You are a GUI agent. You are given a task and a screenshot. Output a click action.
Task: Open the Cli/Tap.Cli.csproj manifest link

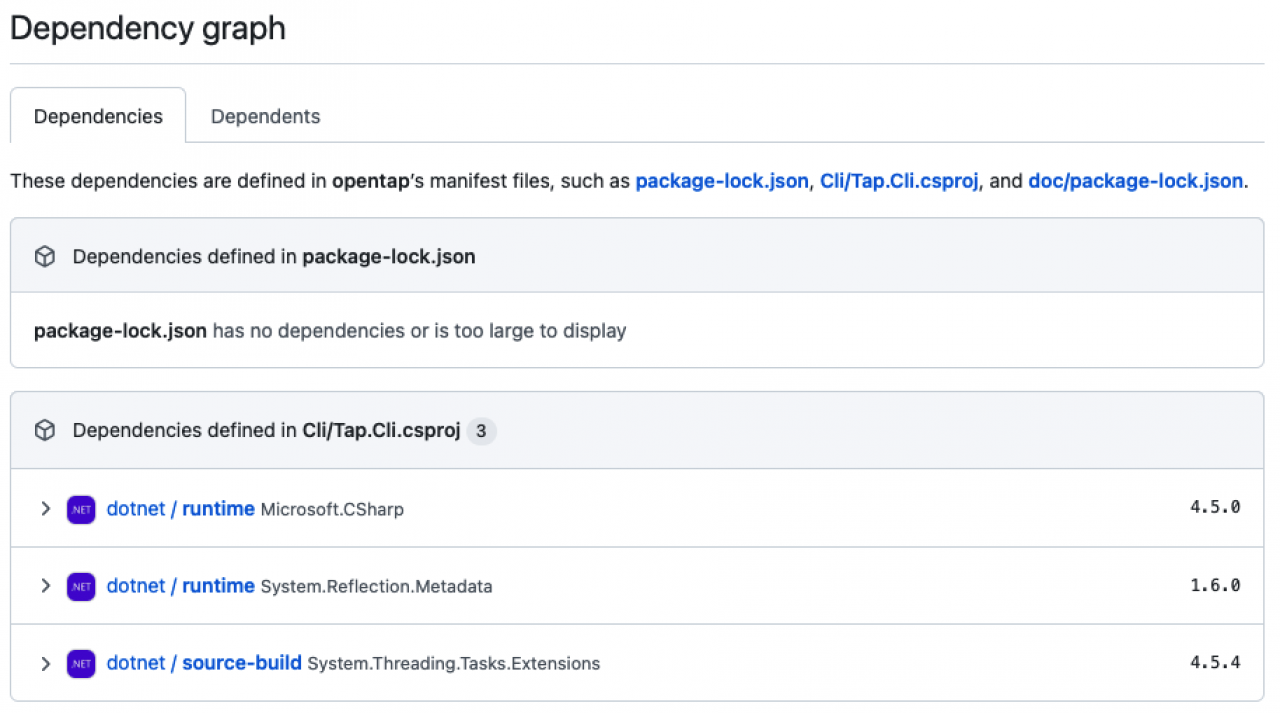click(899, 181)
